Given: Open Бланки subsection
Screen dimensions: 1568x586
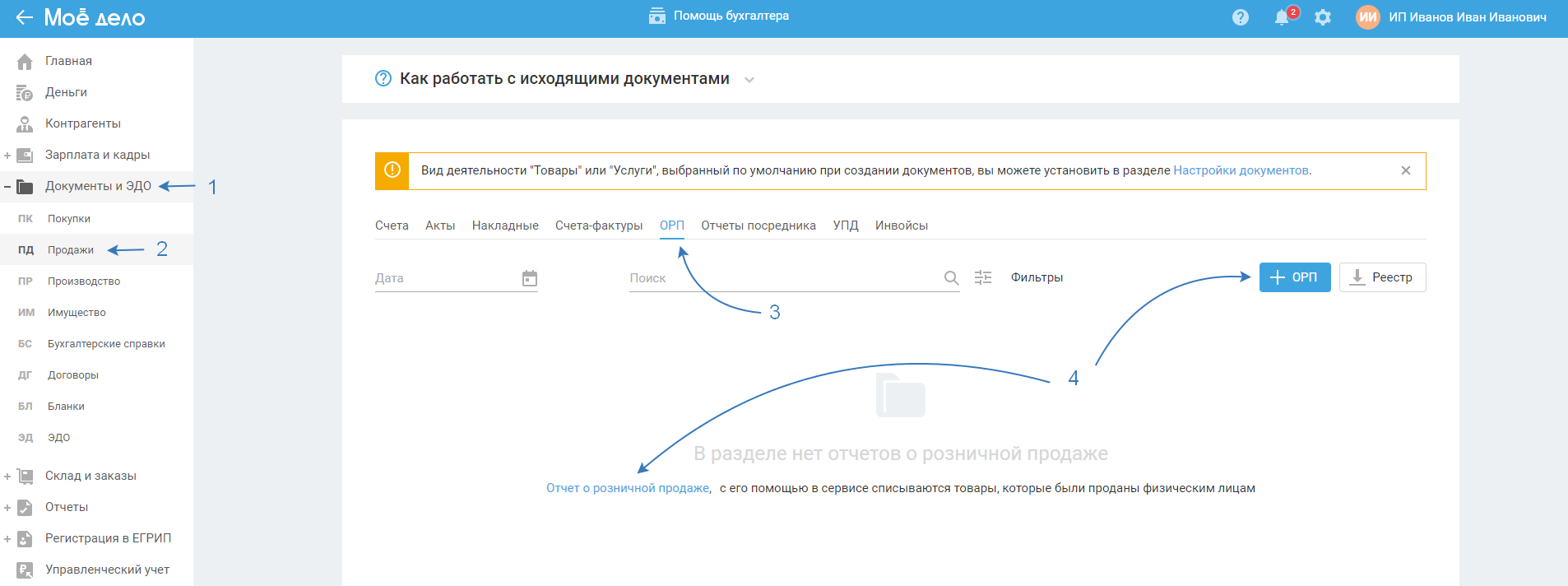Looking at the screenshot, I should 66,406.
